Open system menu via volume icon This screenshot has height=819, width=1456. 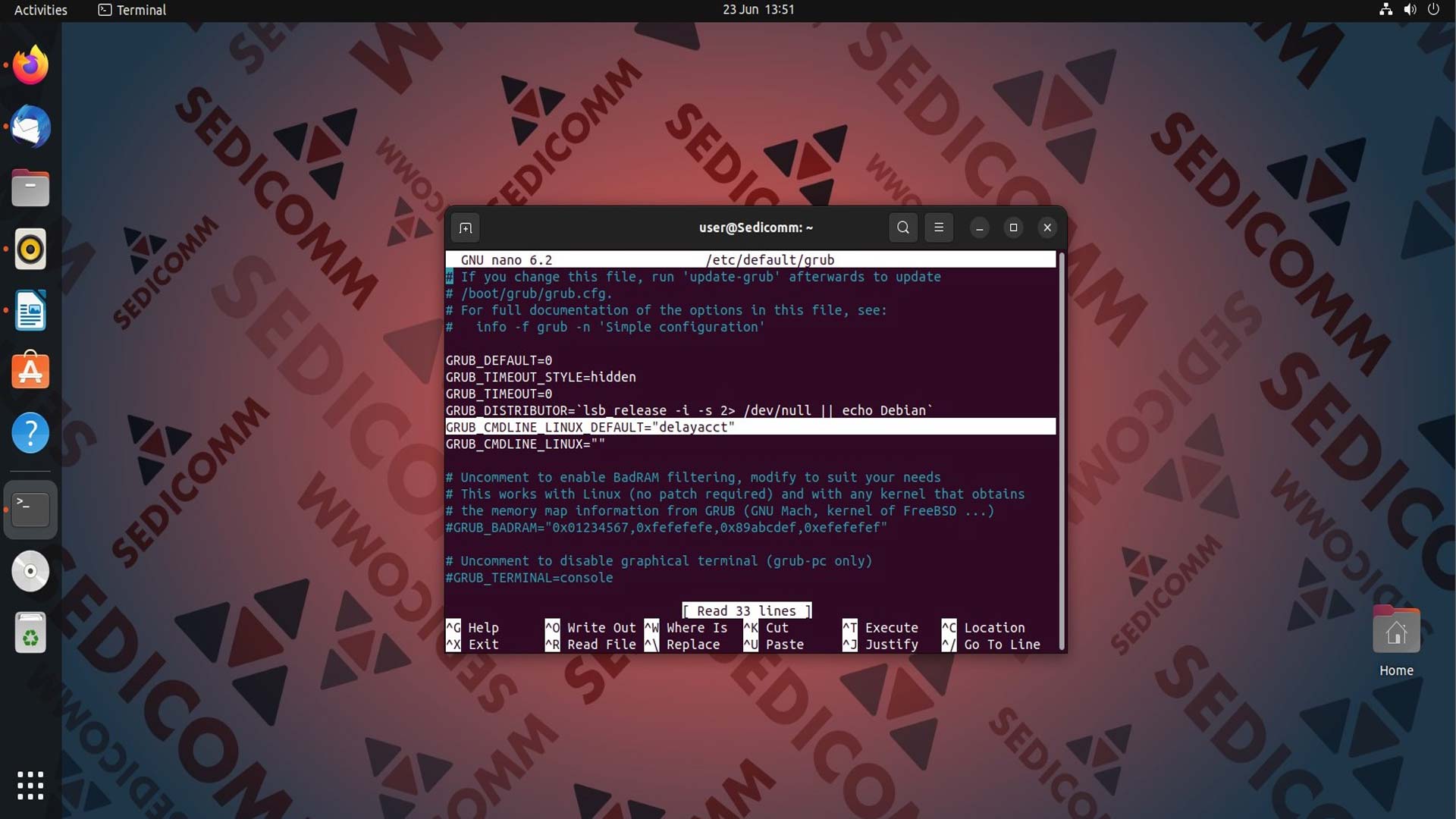pyautogui.click(x=1410, y=10)
